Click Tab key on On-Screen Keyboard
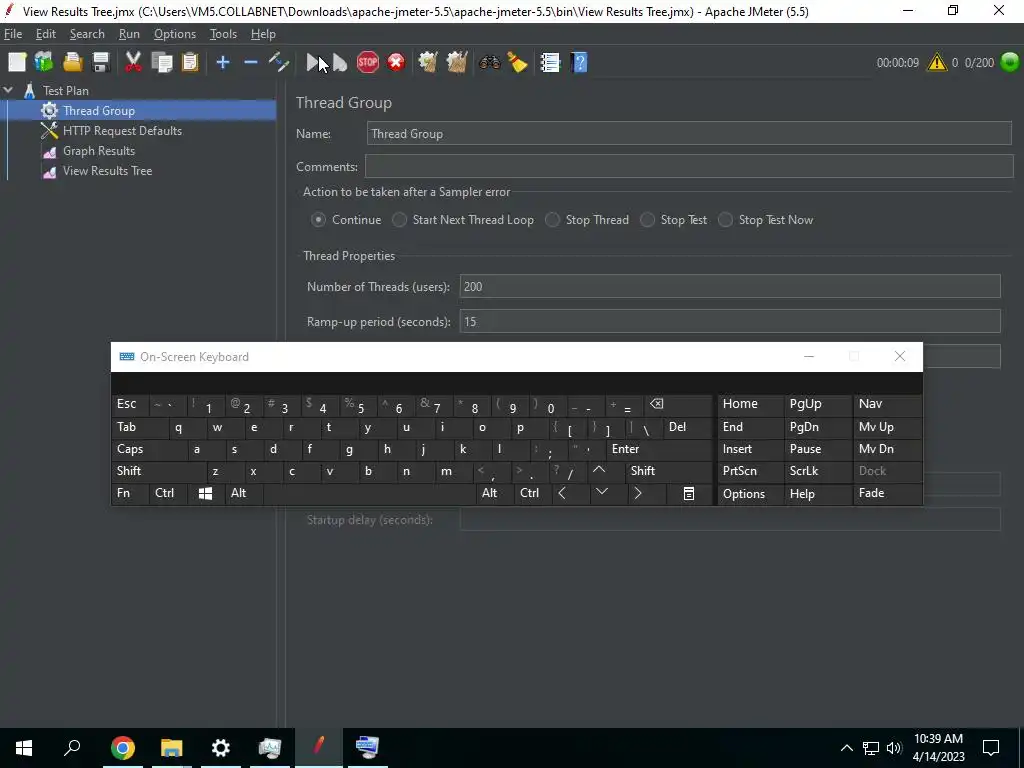Viewport: 1024px width, 768px height. [139, 427]
